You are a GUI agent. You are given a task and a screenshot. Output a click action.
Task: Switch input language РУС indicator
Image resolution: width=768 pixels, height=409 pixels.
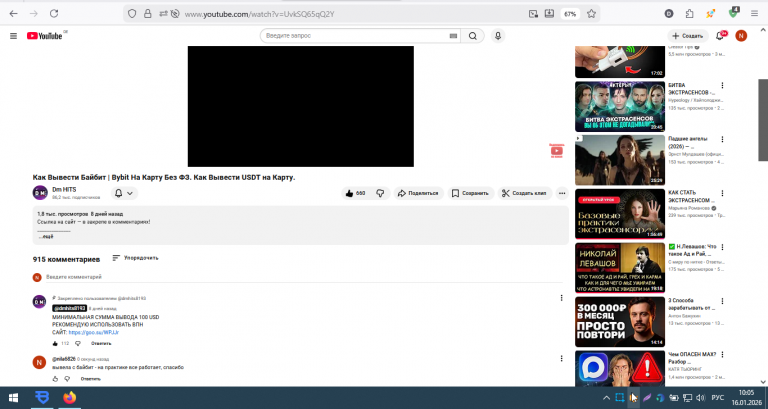[x=718, y=398]
